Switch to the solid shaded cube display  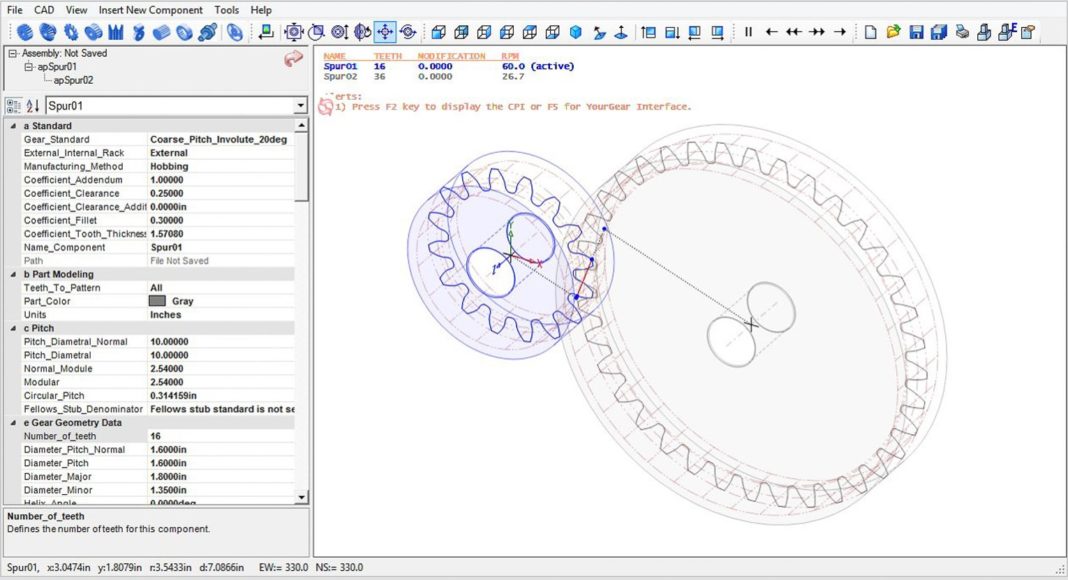576,32
